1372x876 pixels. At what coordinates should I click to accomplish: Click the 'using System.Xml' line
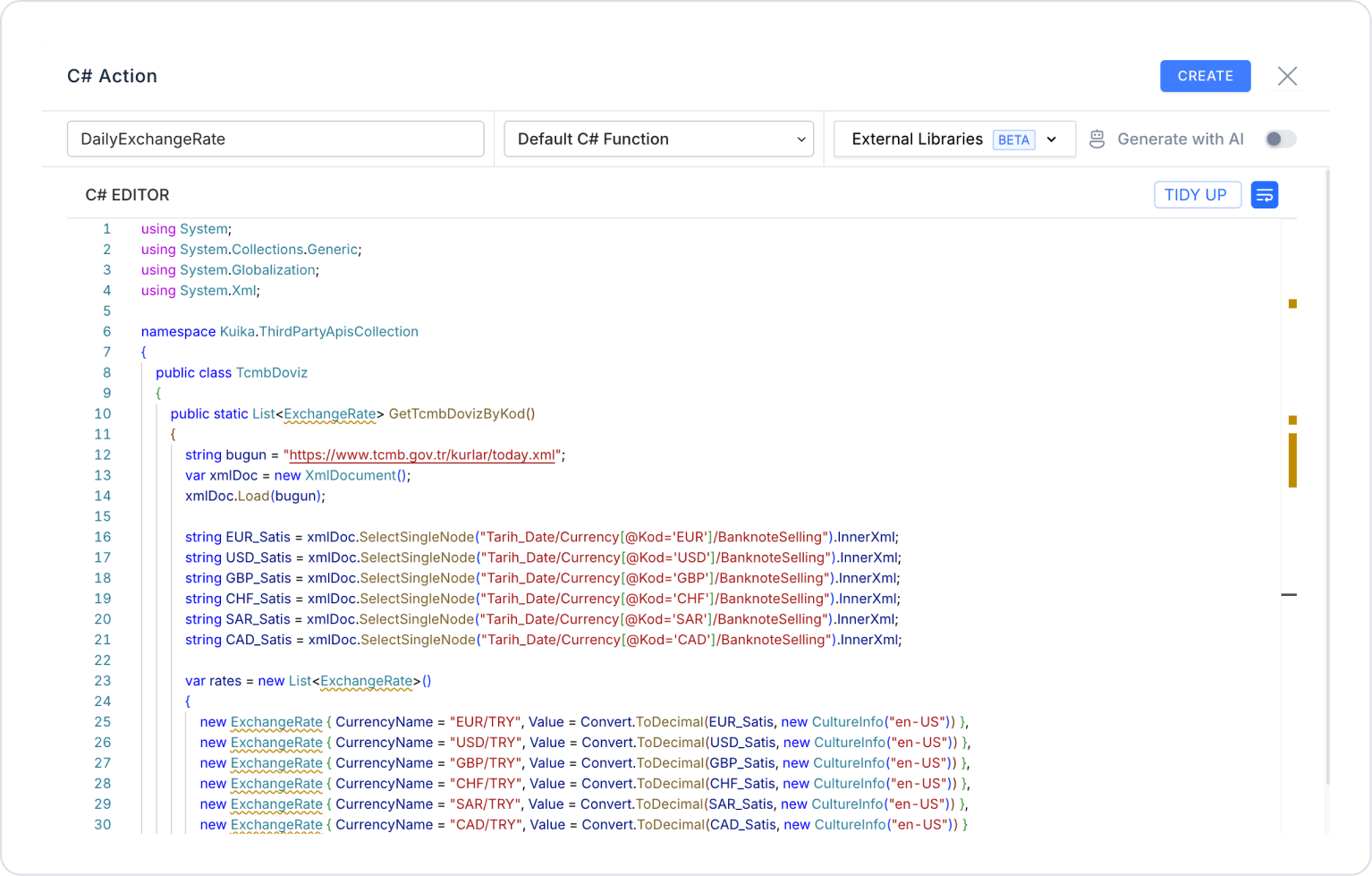200,291
